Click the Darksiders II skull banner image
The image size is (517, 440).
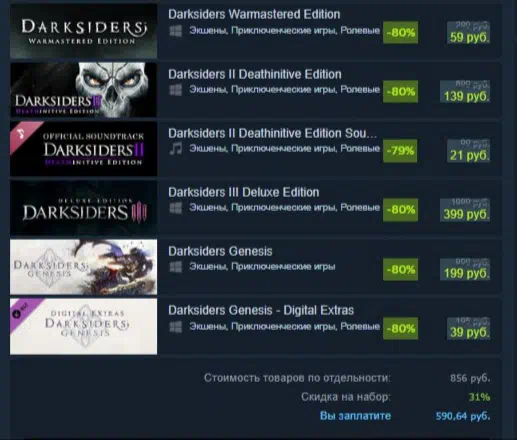(83, 90)
